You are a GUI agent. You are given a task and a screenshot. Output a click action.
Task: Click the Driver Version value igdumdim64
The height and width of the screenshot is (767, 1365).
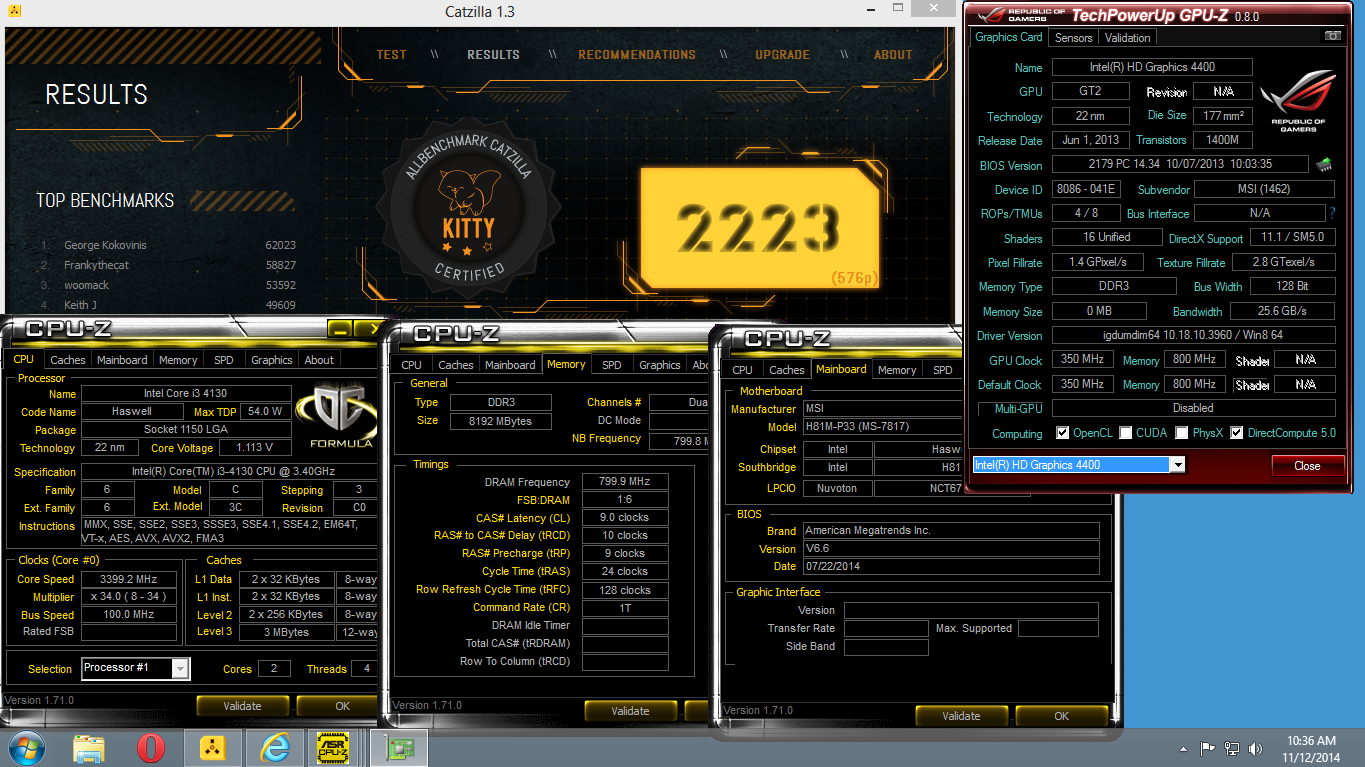click(x=1193, y=336)
